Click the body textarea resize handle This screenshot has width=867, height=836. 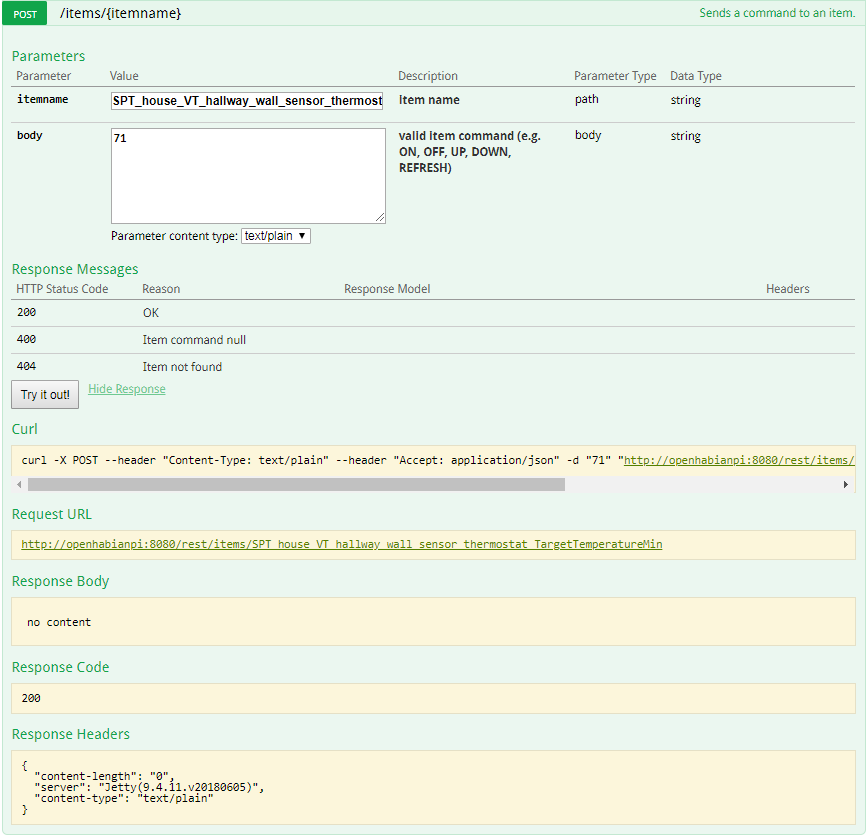coord(380,218)
